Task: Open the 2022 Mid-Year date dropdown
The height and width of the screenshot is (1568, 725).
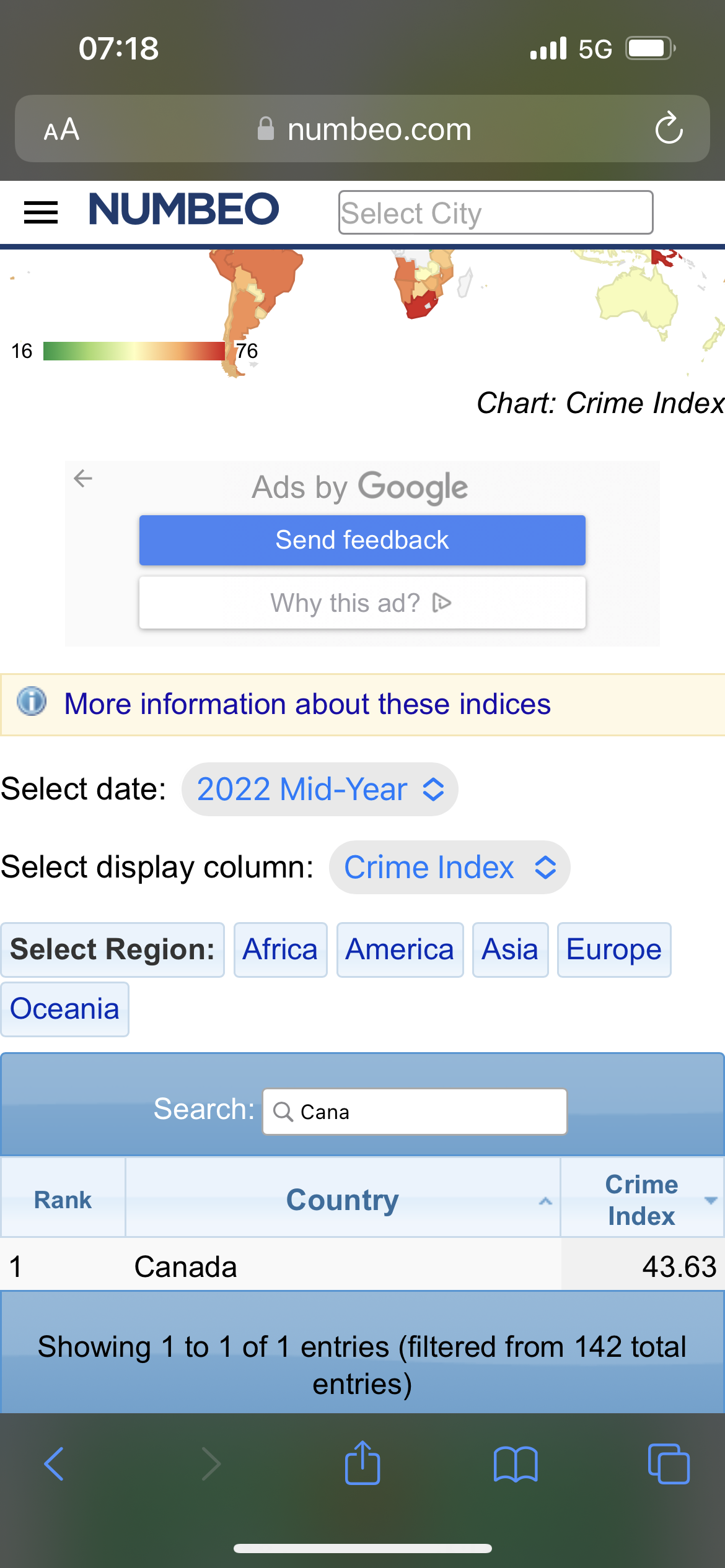Action: coord(320,790)
